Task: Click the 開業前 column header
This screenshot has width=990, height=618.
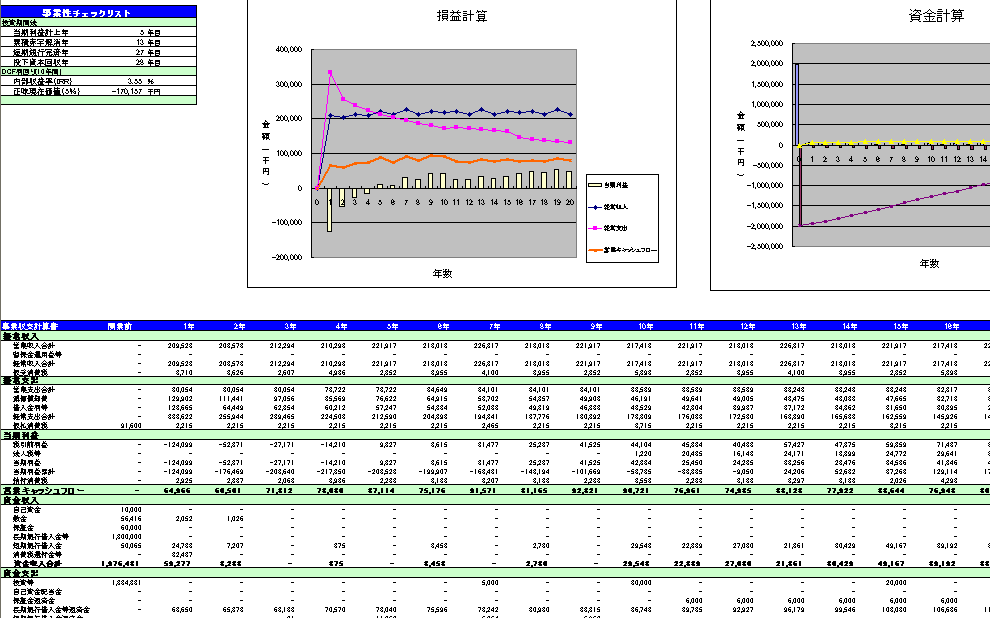Action: tap(119, 326)
